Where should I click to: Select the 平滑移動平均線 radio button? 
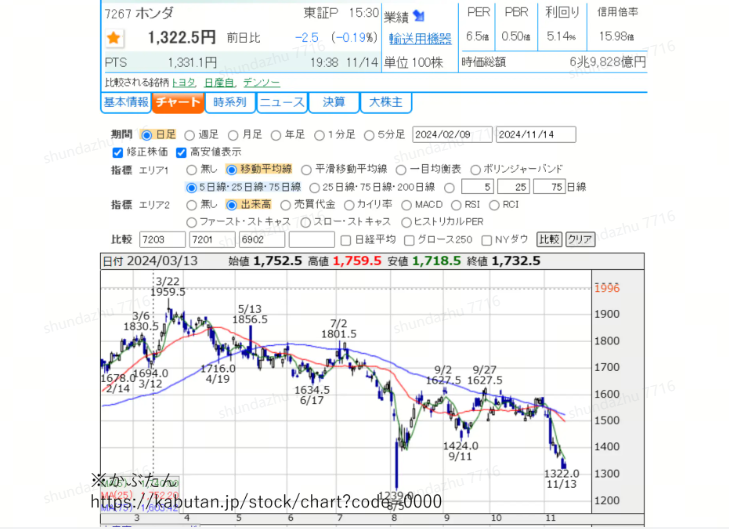tap(306, 170)
